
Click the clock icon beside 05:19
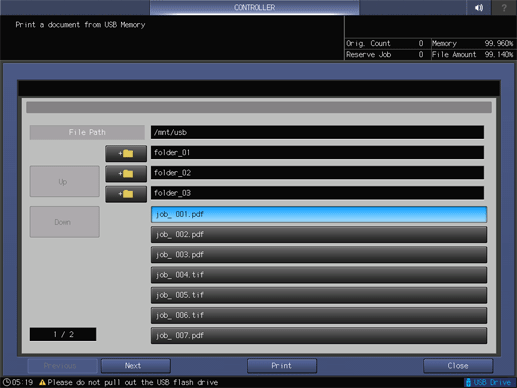[x=7, y=382]
